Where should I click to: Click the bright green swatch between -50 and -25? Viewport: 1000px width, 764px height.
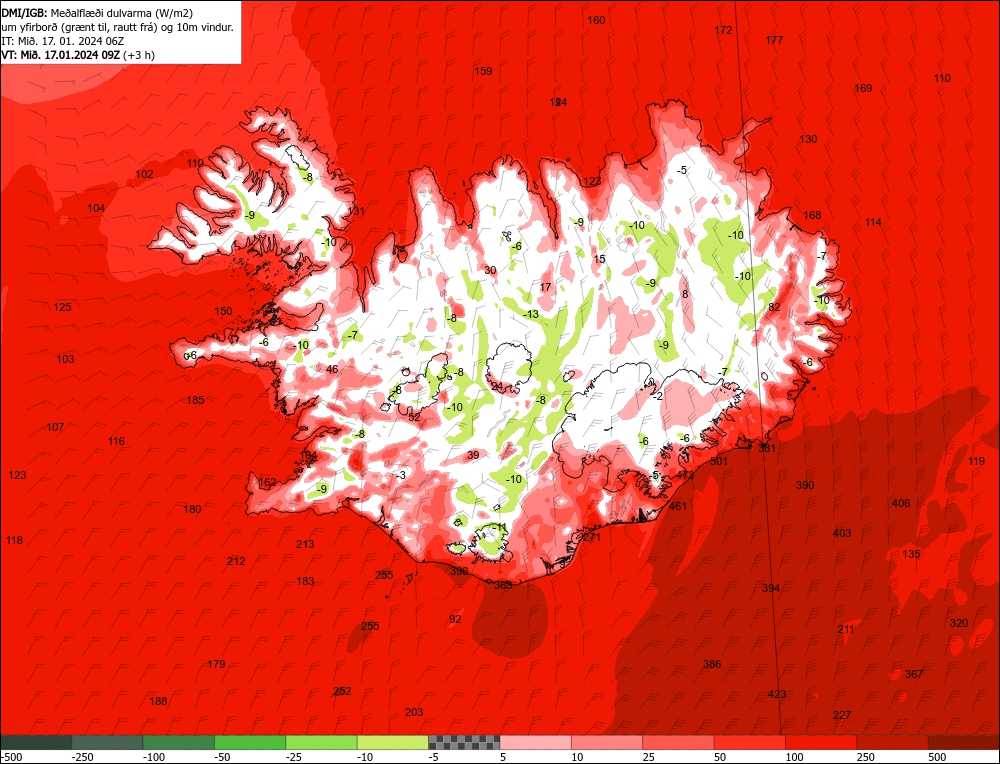(251, 742)
